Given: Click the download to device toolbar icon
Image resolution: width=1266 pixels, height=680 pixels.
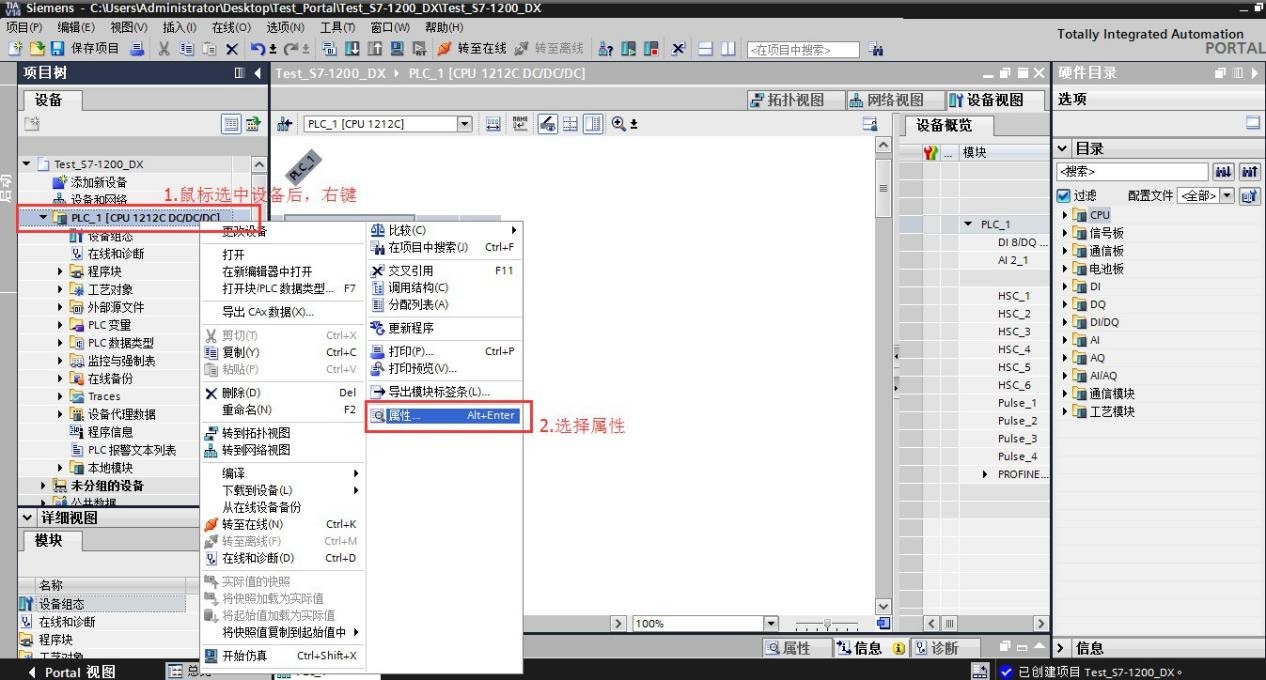Looking at the screenshot, I should 352,49.
